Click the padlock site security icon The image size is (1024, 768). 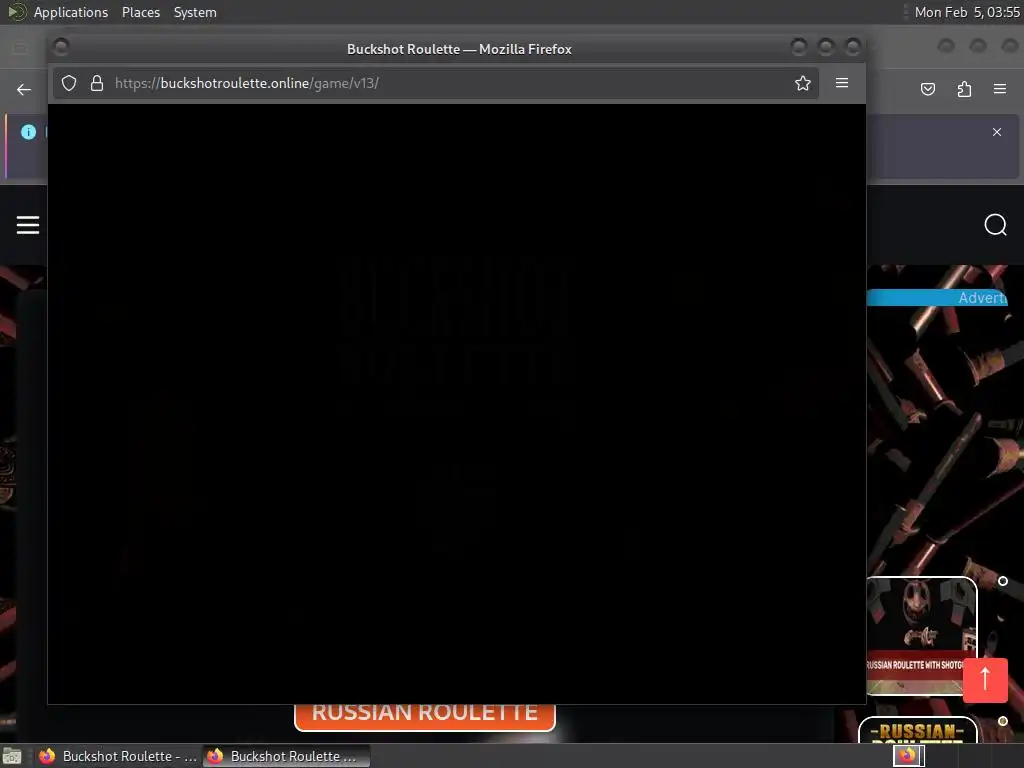tap(97, 83)
